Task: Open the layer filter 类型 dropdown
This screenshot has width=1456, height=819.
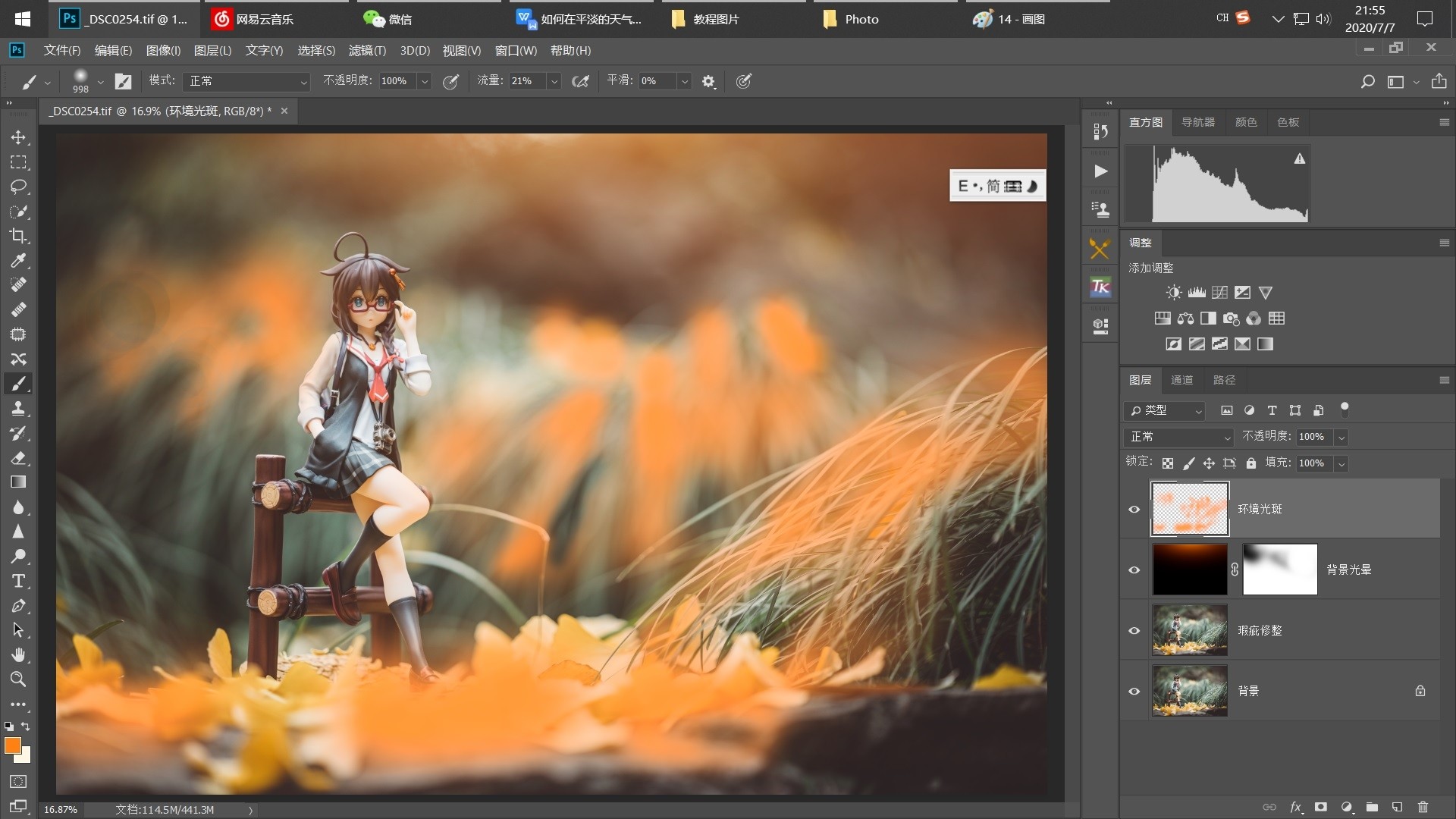Action: coord(1164,410)
